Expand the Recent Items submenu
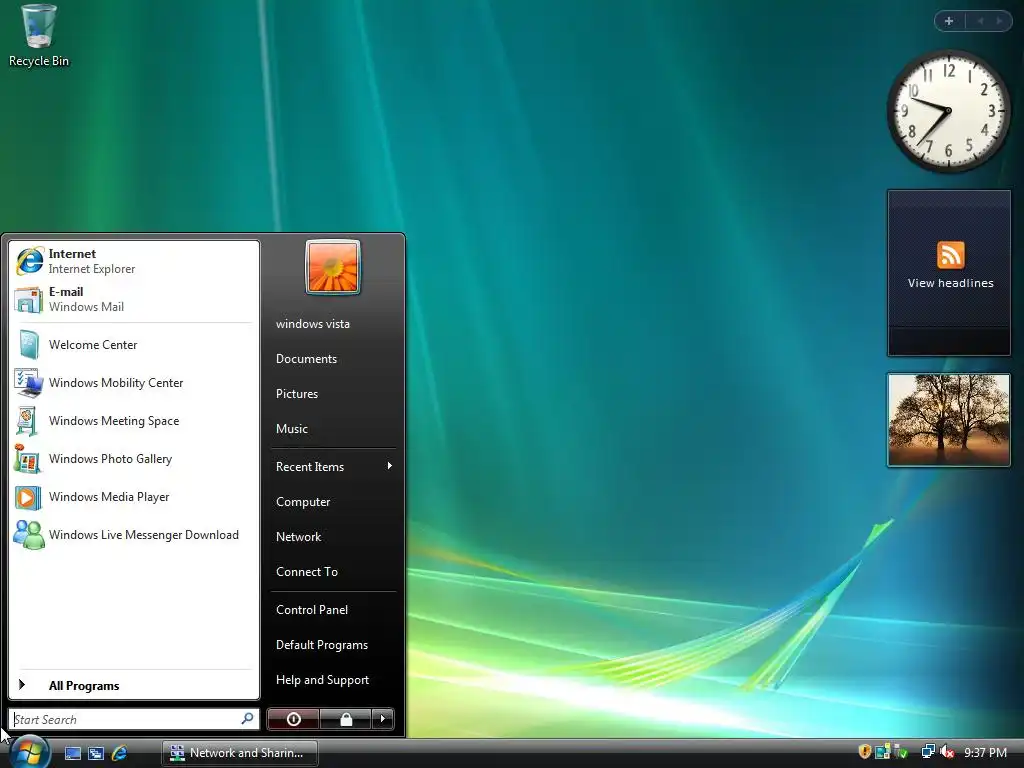The width and height of the screenshot is (1024, 768). pos(333,466)
